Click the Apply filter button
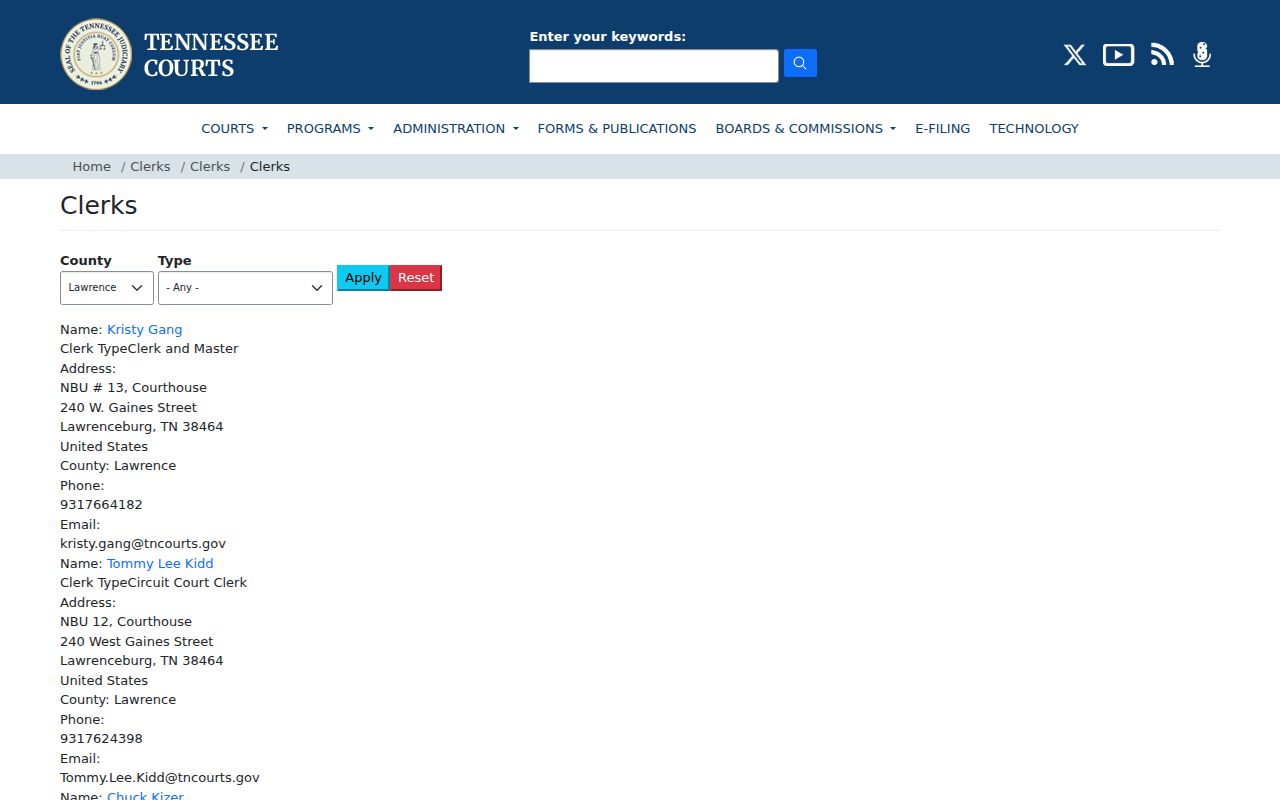This screenshot has height=800, width=1280. pos(363,278)
